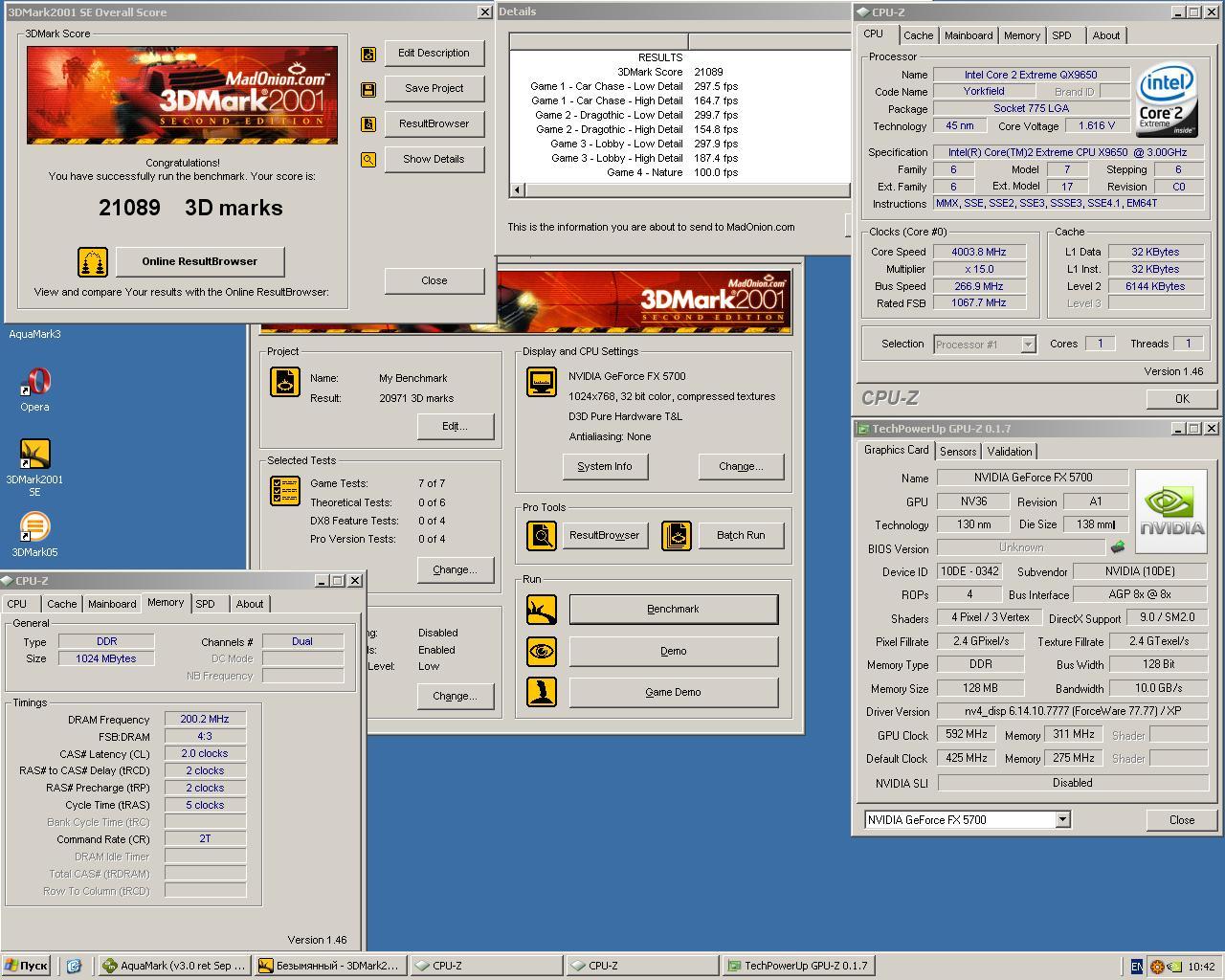Click the GPU Name field in GPU-Z
The image size is (1225, 980).
click(x=1033, y=478)
